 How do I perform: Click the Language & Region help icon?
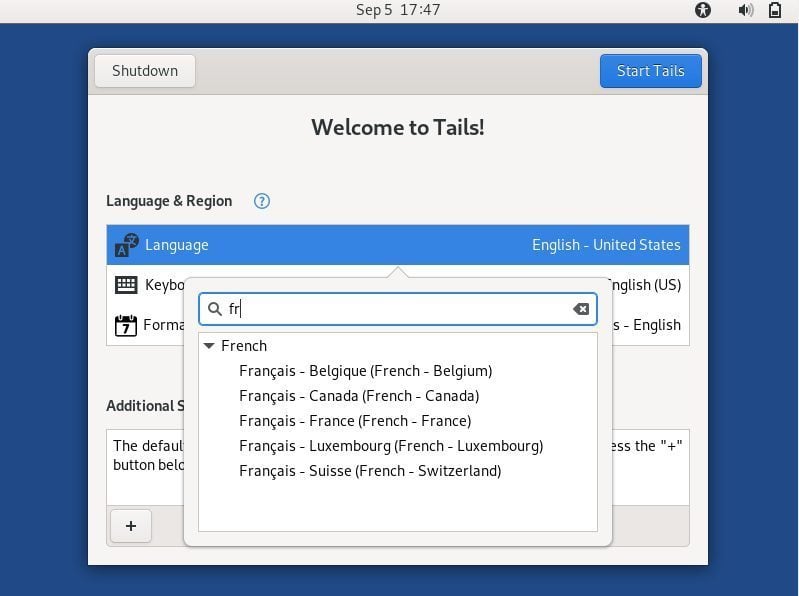tap(262, 201)
